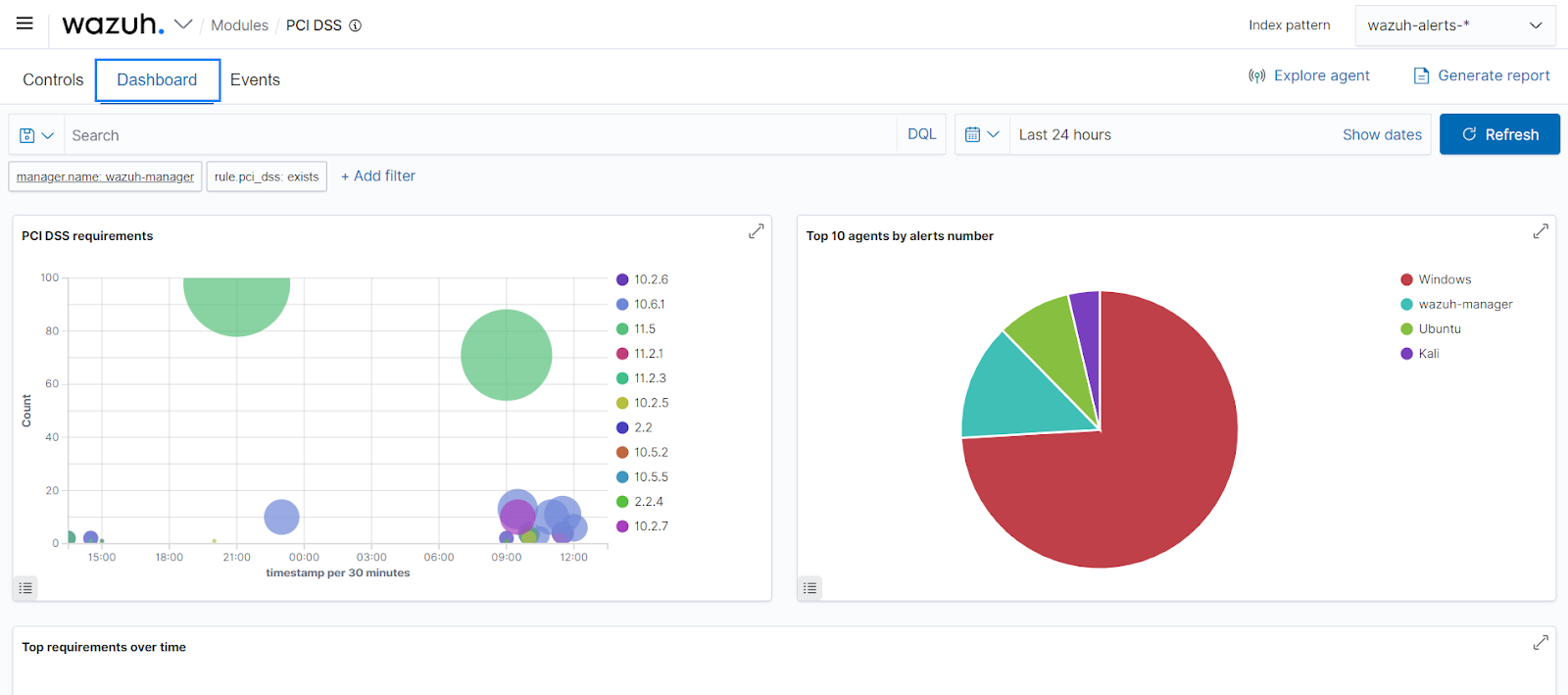
Task: Go to Modules breadcrumb
Action: [x=239, y=25]
